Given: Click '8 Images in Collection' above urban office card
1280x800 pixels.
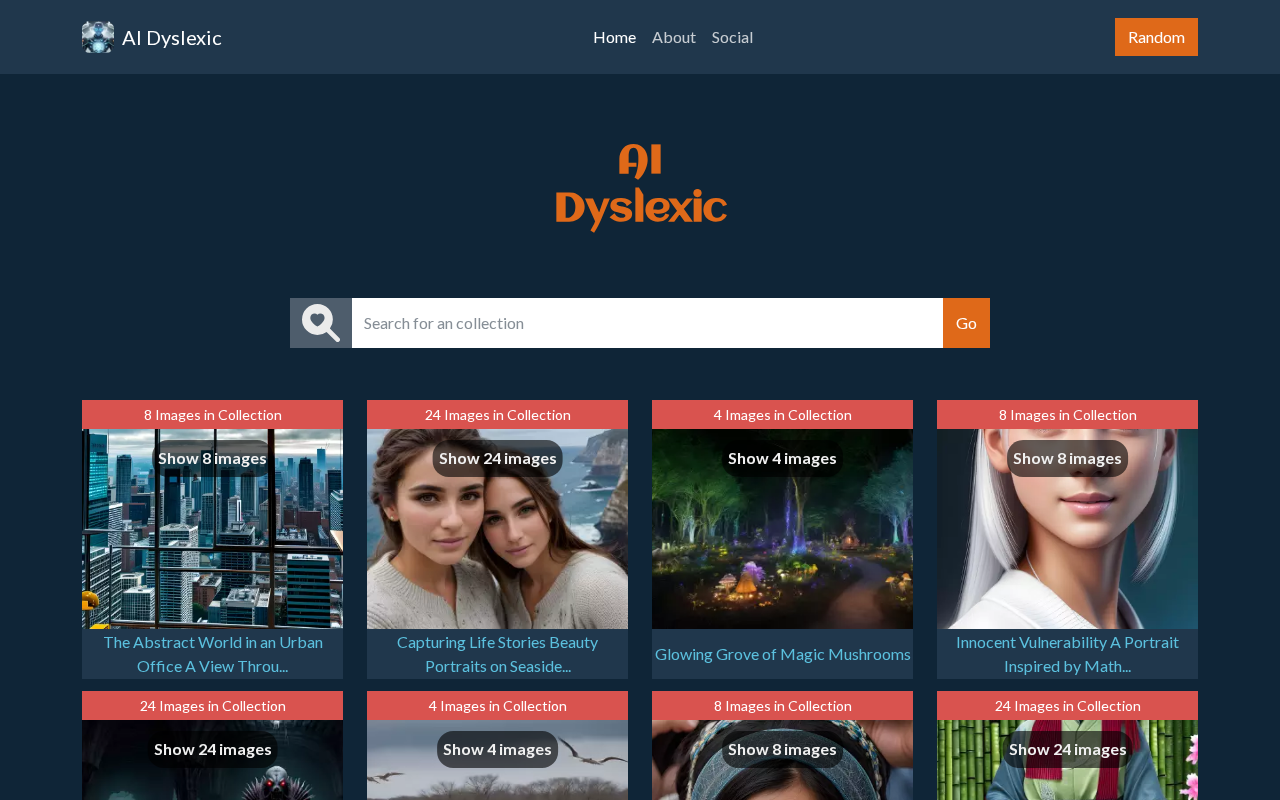Looking at the screenshot, I should [x=212, y=415].
